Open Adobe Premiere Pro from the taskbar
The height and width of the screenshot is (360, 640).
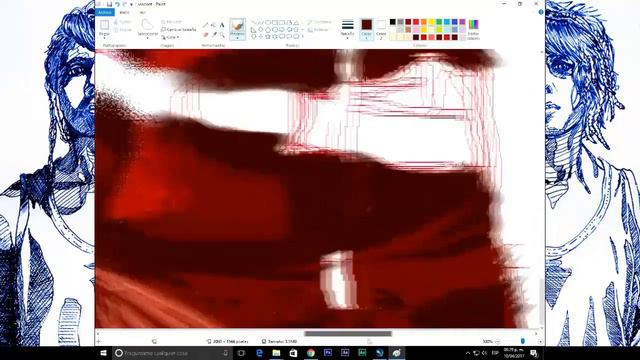pos(328,353)
